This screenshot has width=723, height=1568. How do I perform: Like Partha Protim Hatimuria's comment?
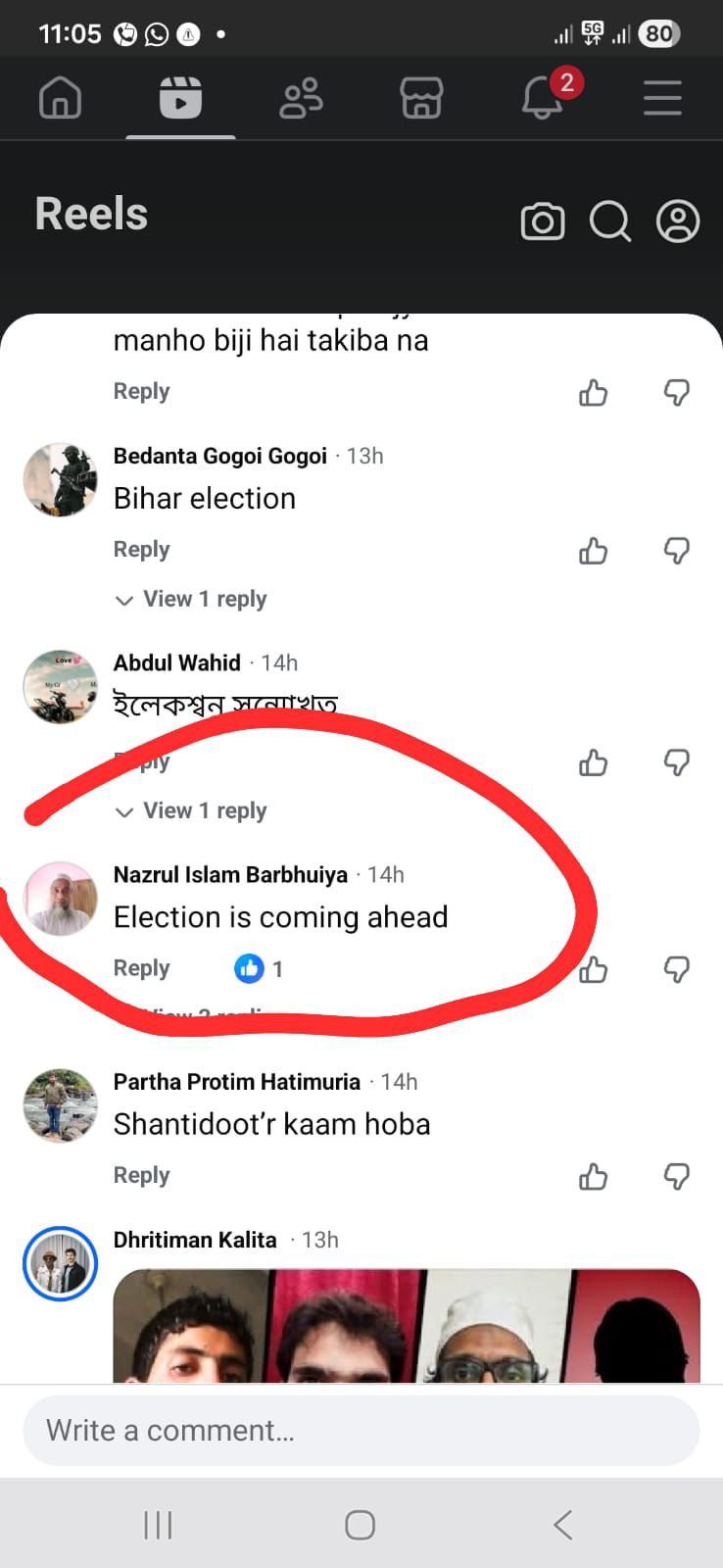593,1177
